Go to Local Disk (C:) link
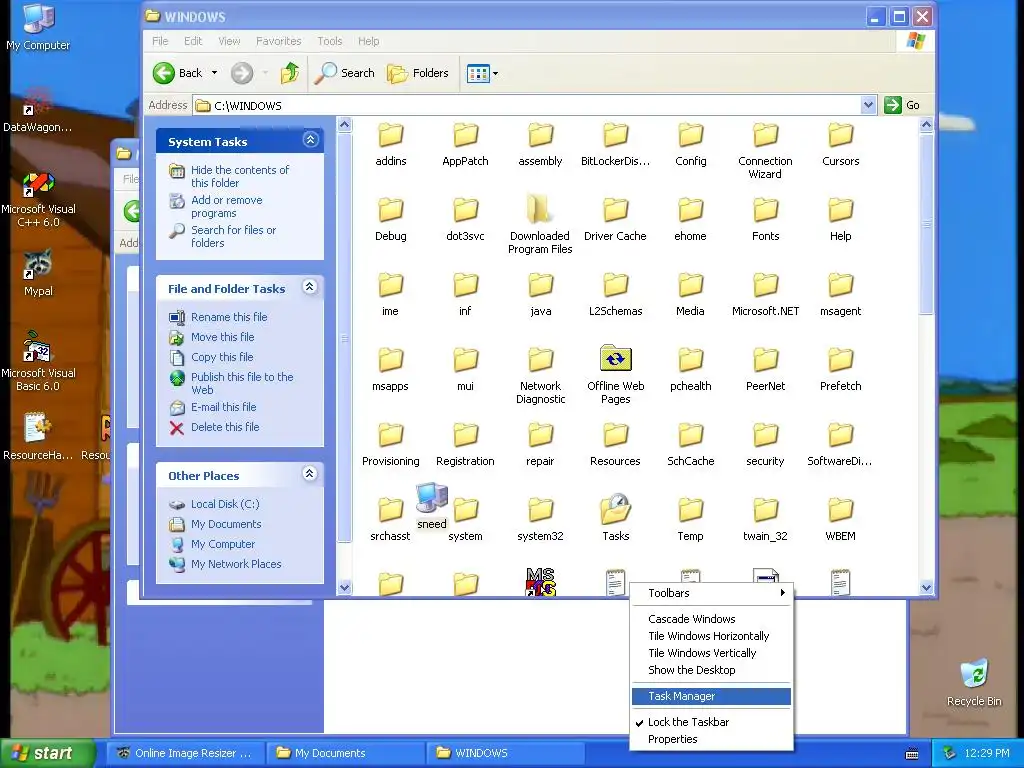The width and height of the screenshot is (1024, 768). [x=225, y=504]
